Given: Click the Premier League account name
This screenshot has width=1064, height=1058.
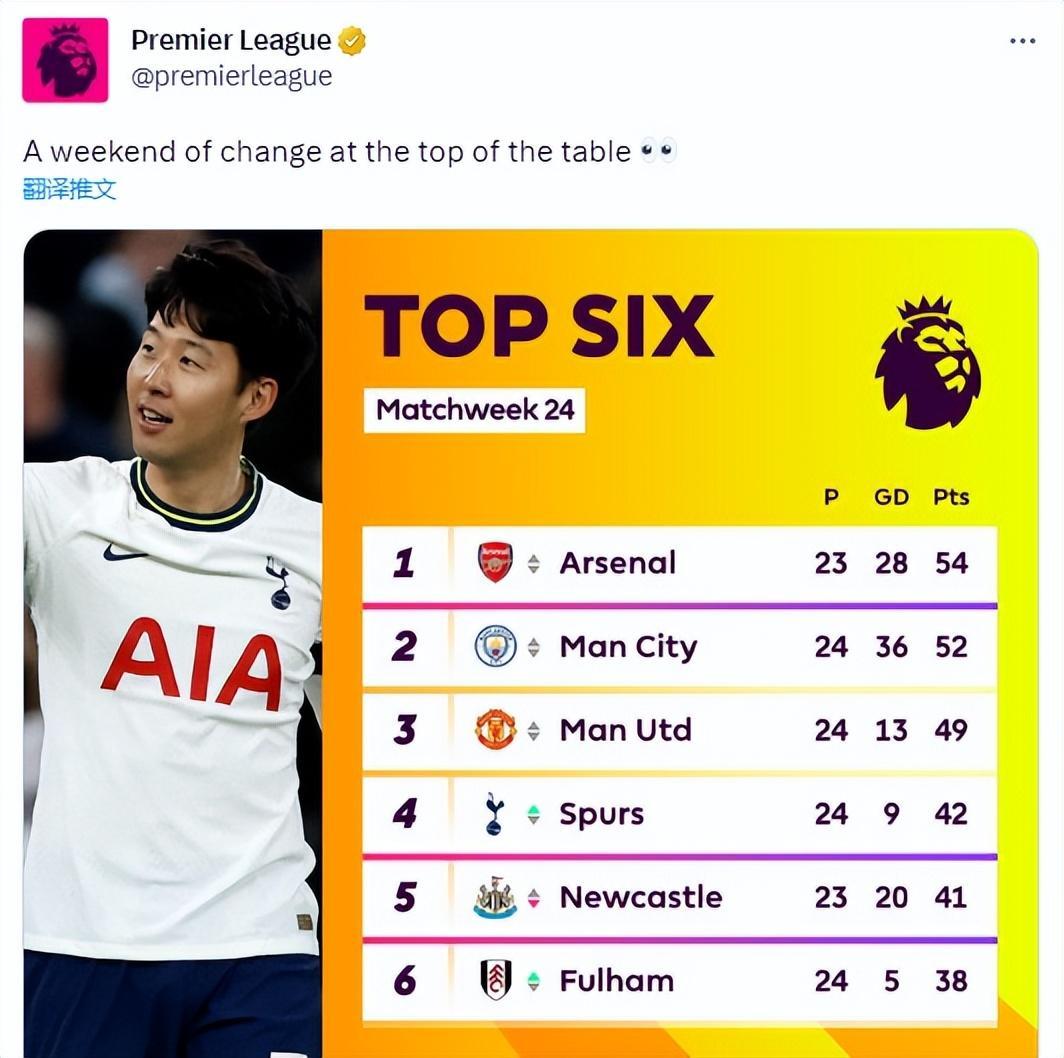Looking at the screenshot, I should coord(231,40).
